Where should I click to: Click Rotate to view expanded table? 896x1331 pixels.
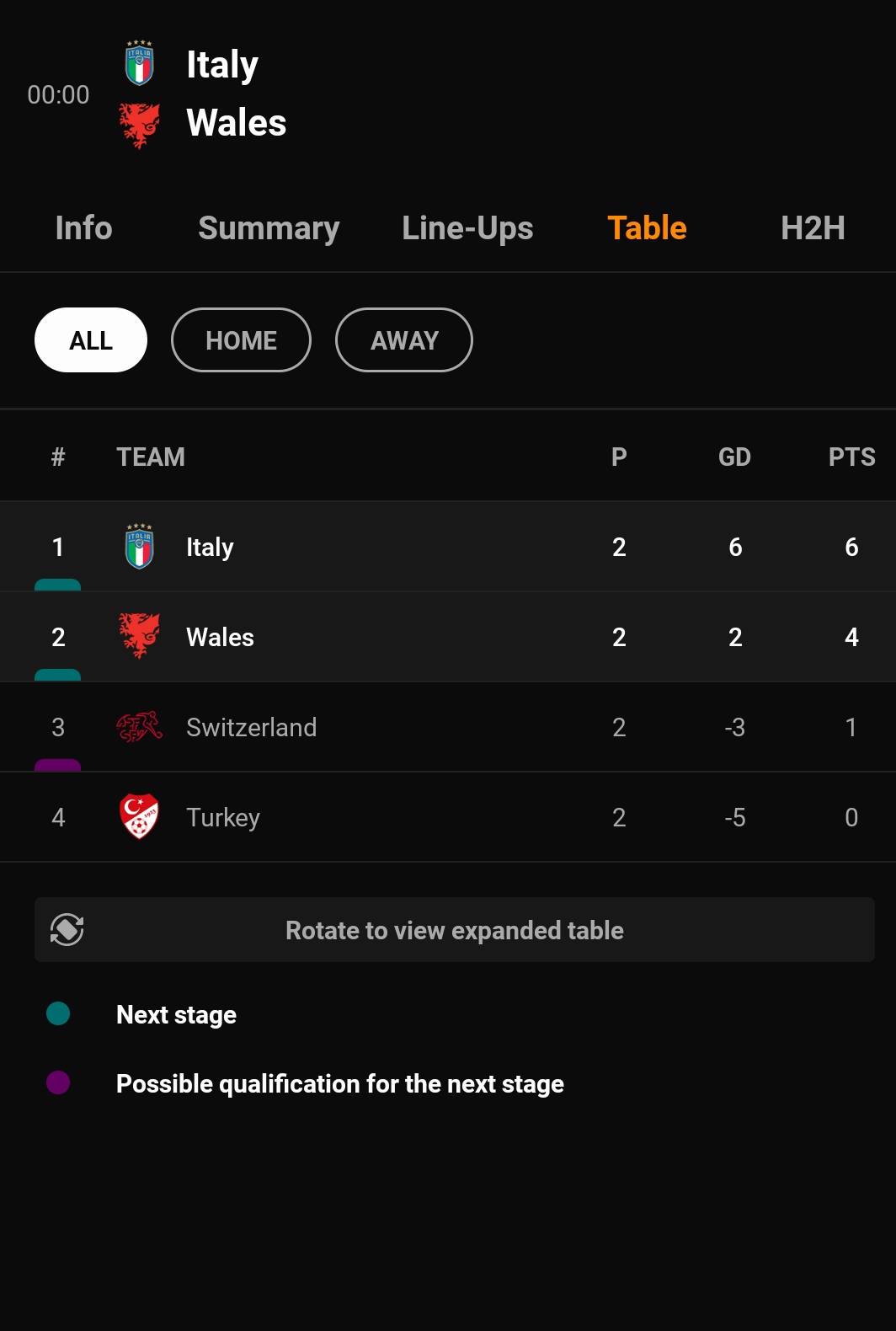[455, 929]
